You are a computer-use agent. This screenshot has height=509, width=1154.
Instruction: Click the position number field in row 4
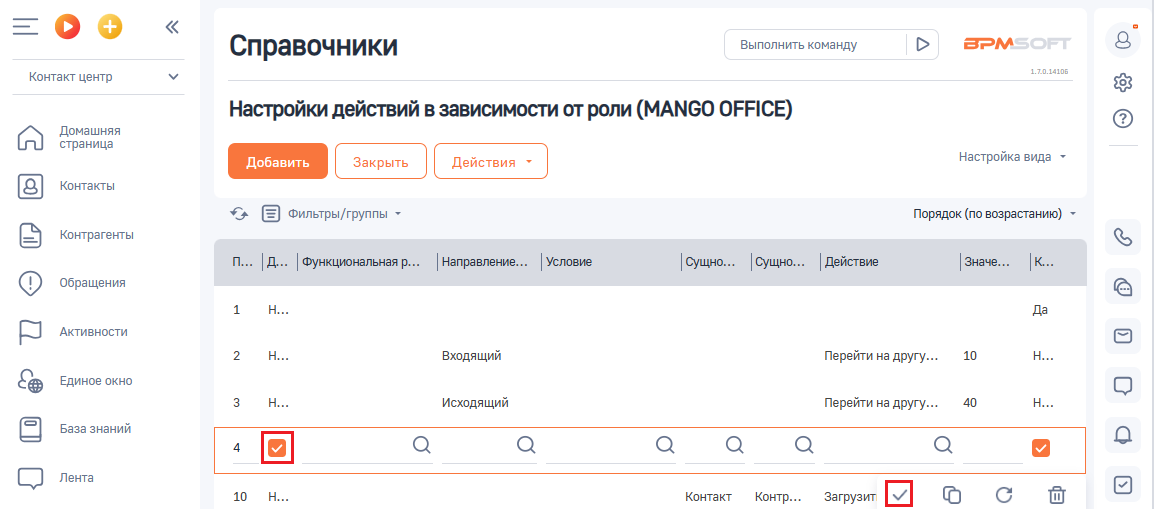coord(244,447)
